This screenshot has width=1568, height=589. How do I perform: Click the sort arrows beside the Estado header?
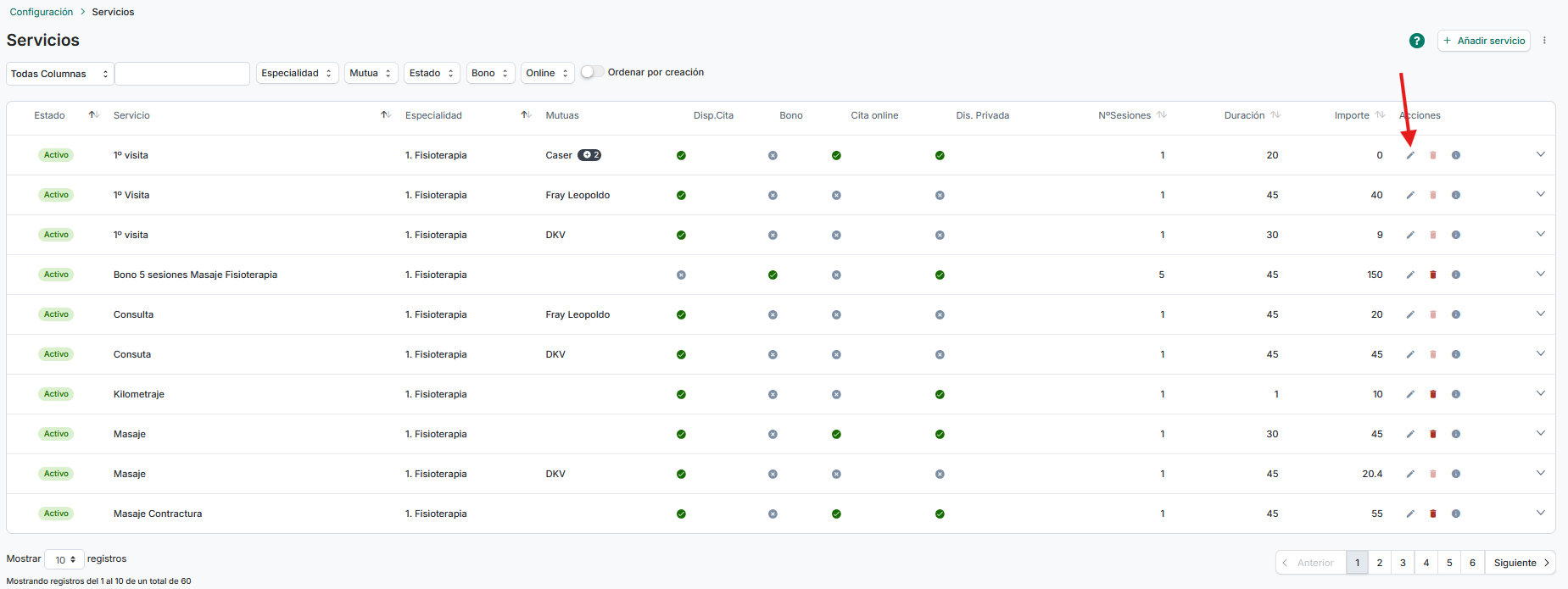(94, 115)
